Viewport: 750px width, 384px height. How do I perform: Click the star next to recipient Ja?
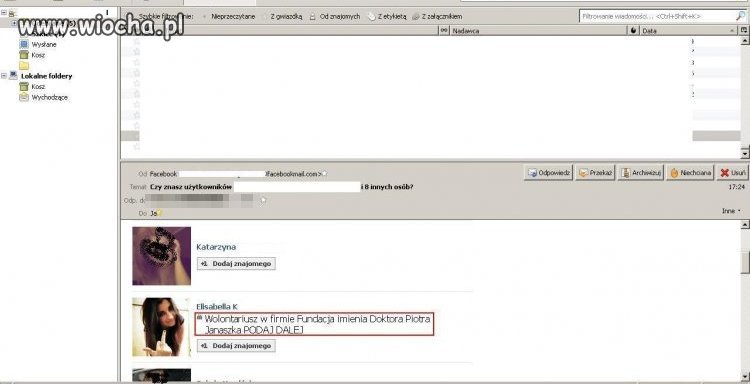(x=159, y=213)
